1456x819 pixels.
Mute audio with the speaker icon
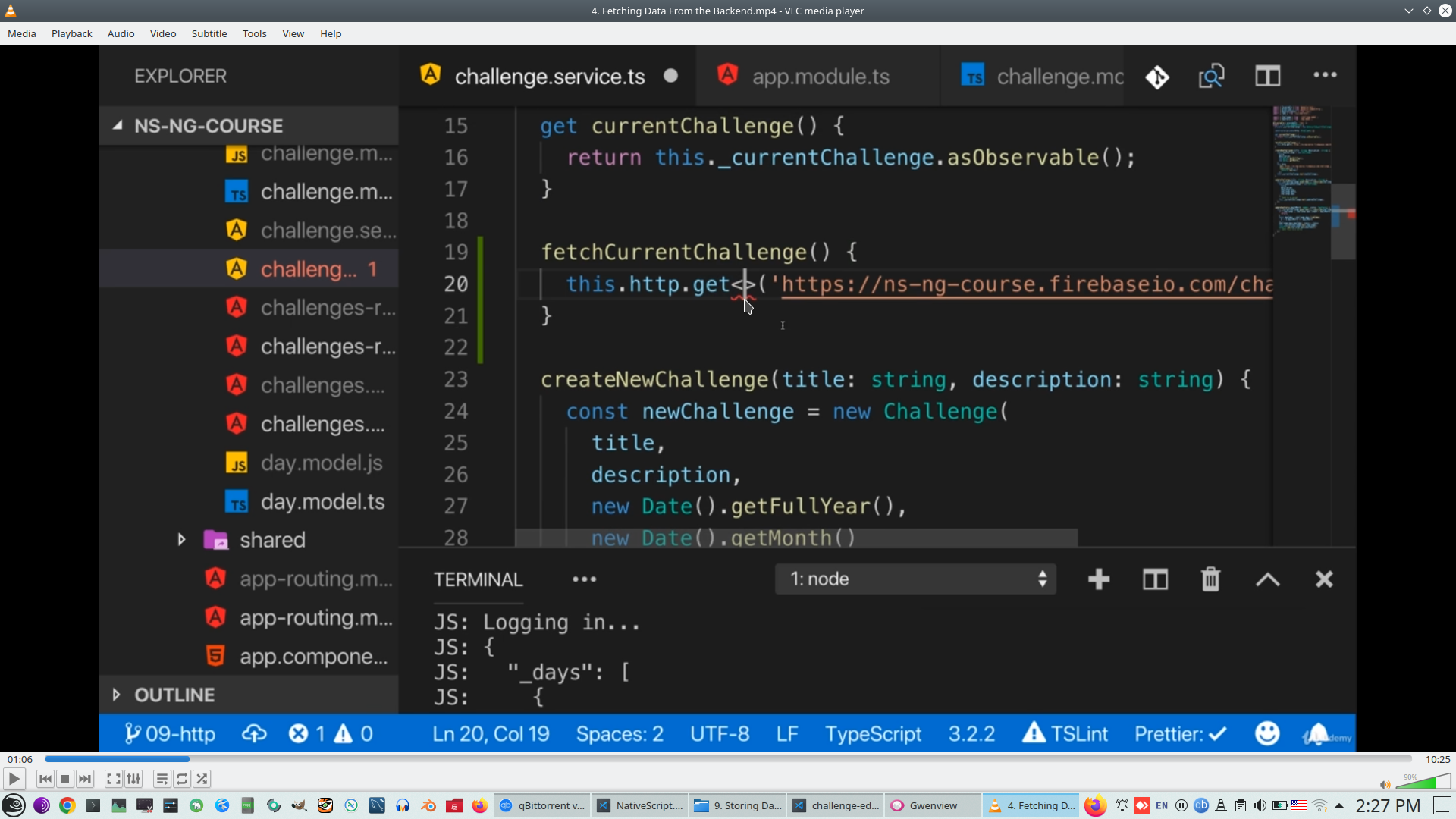pos(1385,785)
